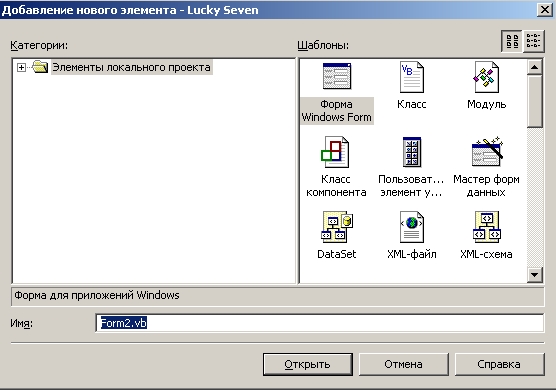Expand the Элементы локального проекта node

click(21, 67)
